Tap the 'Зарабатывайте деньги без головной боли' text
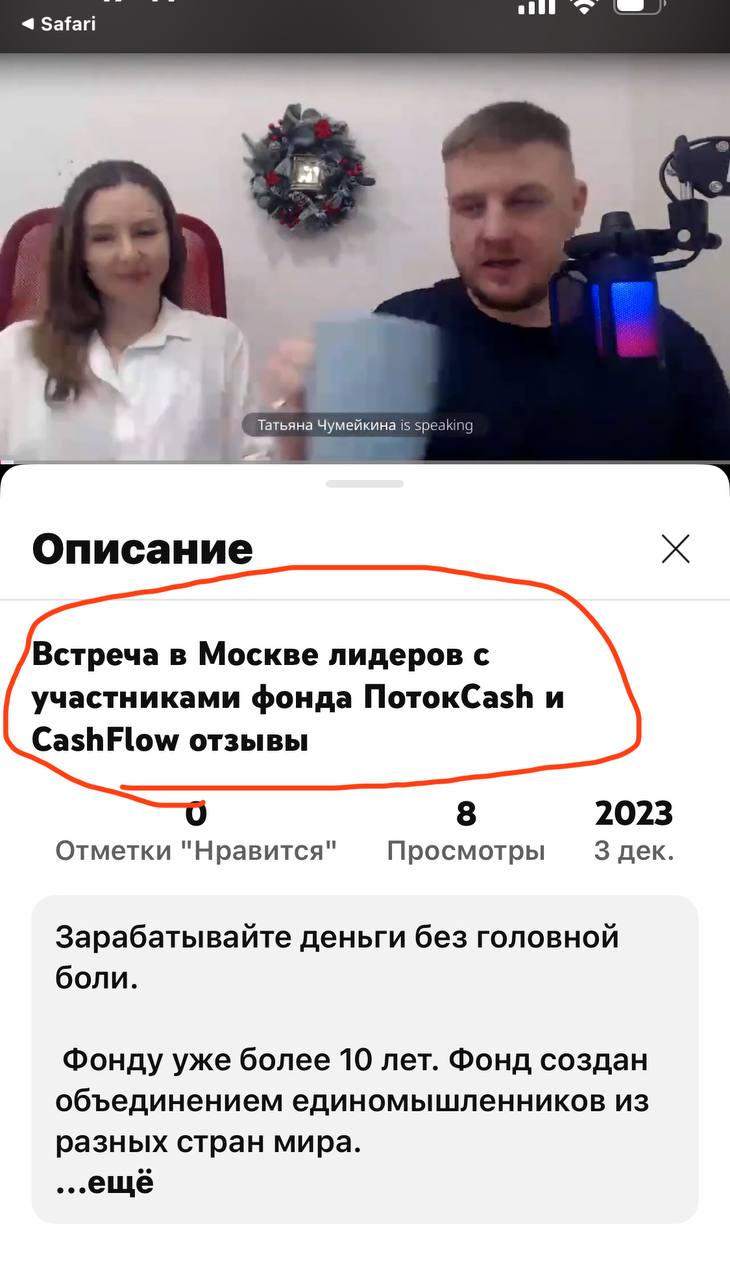This screenshot has width=730, height=1280. point(337,957)
